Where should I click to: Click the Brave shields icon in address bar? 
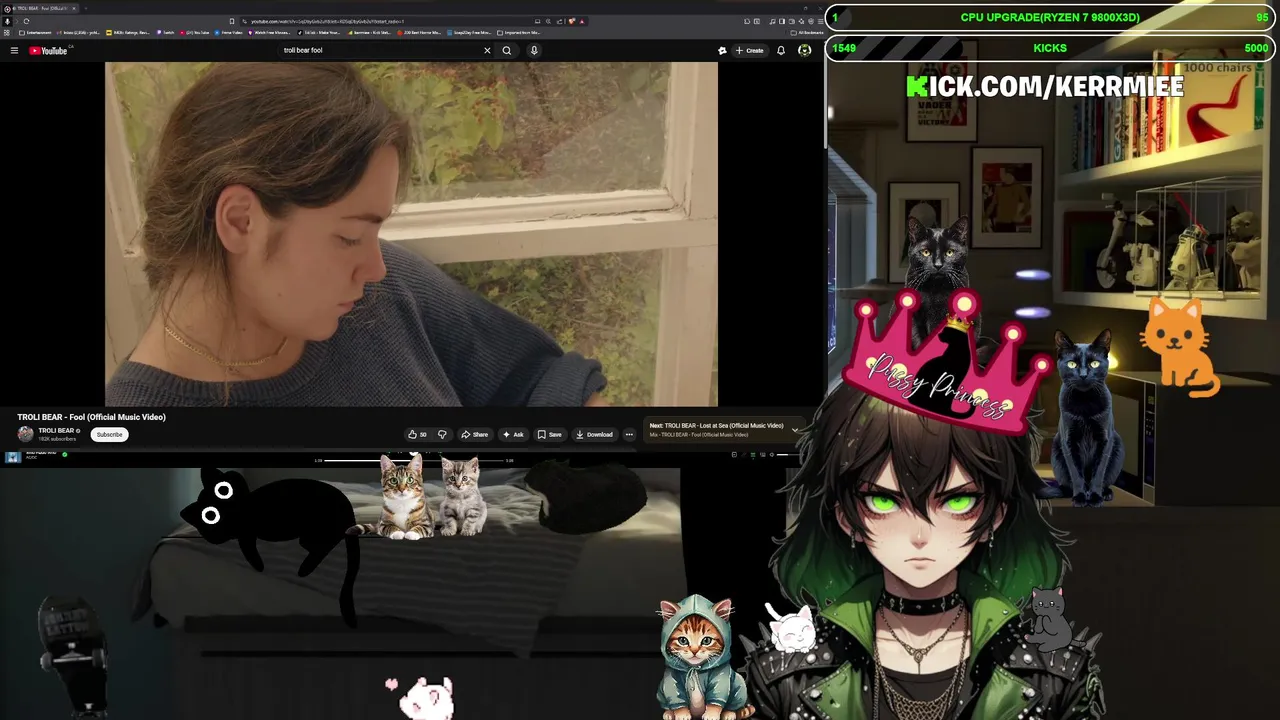tap(570, 21)
